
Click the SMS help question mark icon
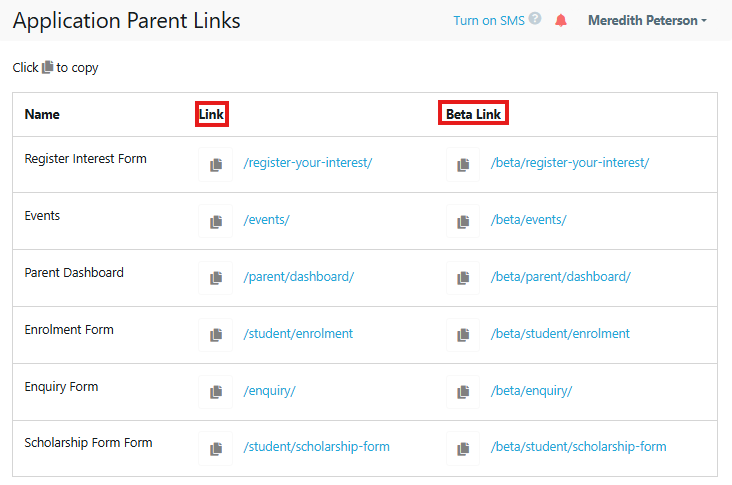(536, 19)
